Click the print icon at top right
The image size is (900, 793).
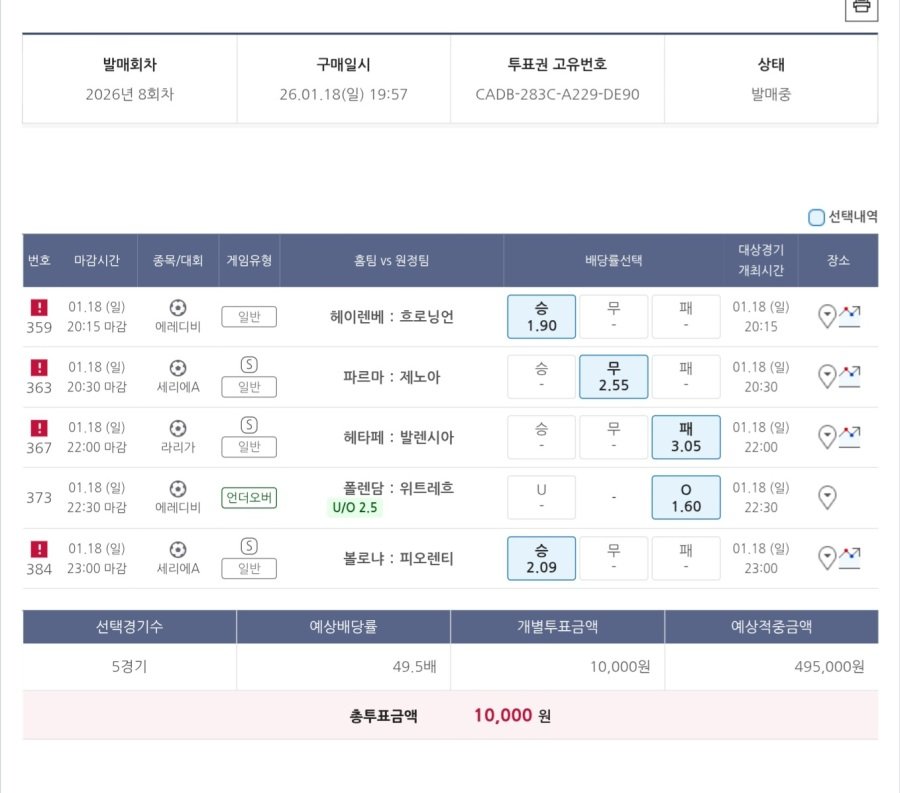861,8
